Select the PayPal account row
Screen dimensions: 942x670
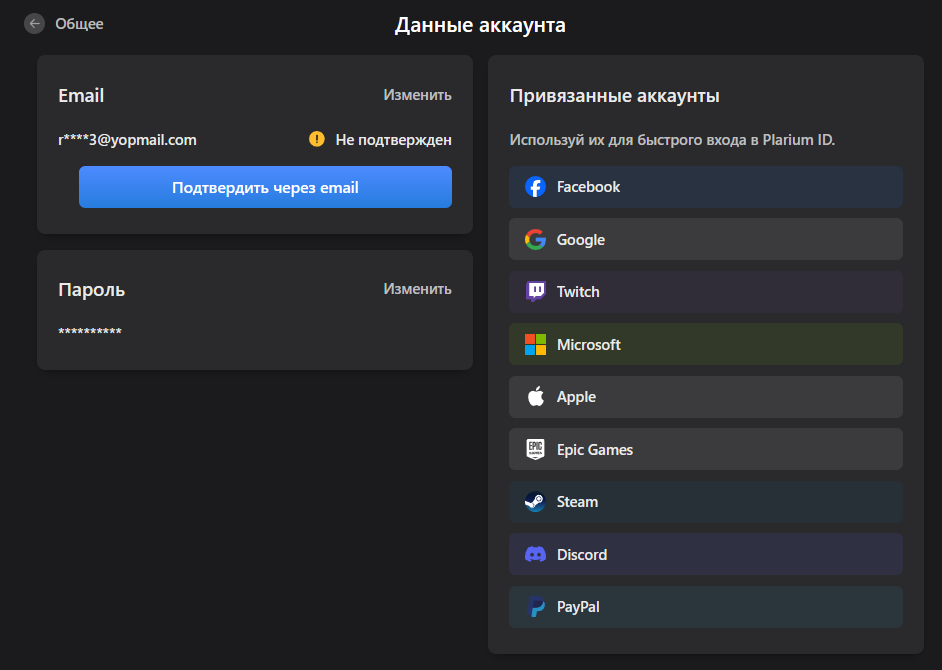(x=705, y=607)
